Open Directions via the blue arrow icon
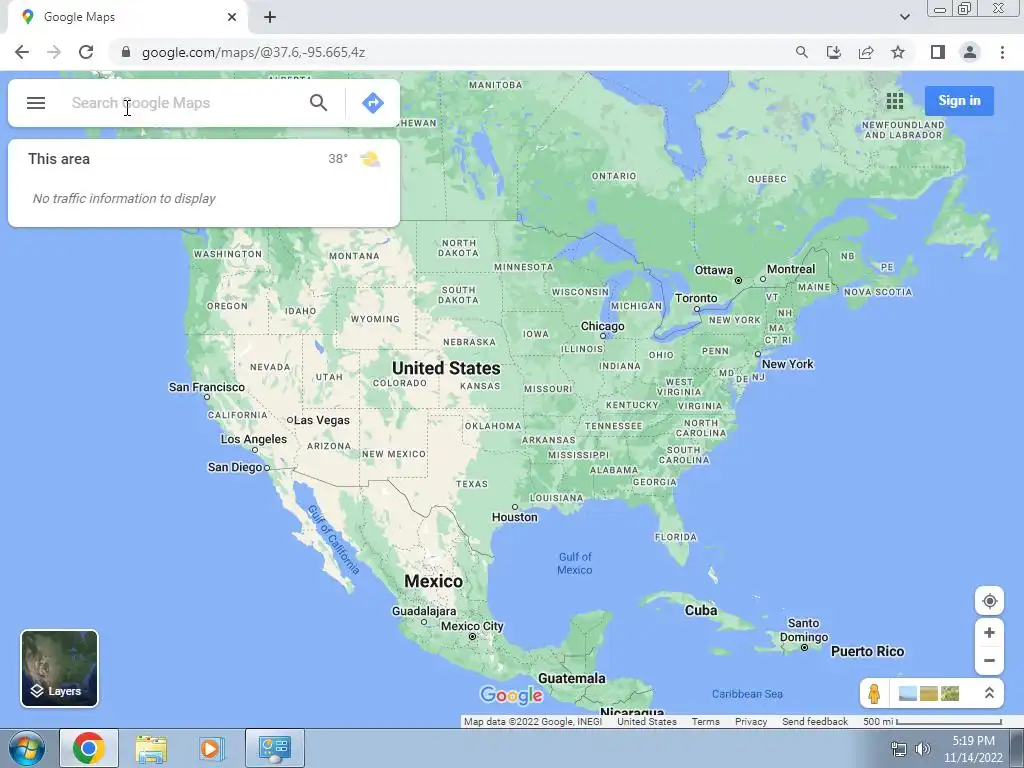 point(372,103)
